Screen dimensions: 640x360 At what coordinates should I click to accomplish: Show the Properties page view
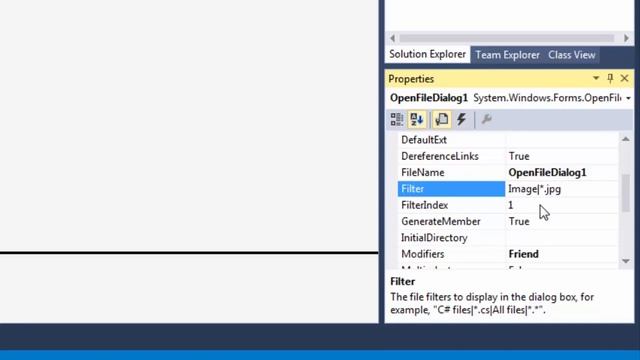coord(442,120)
